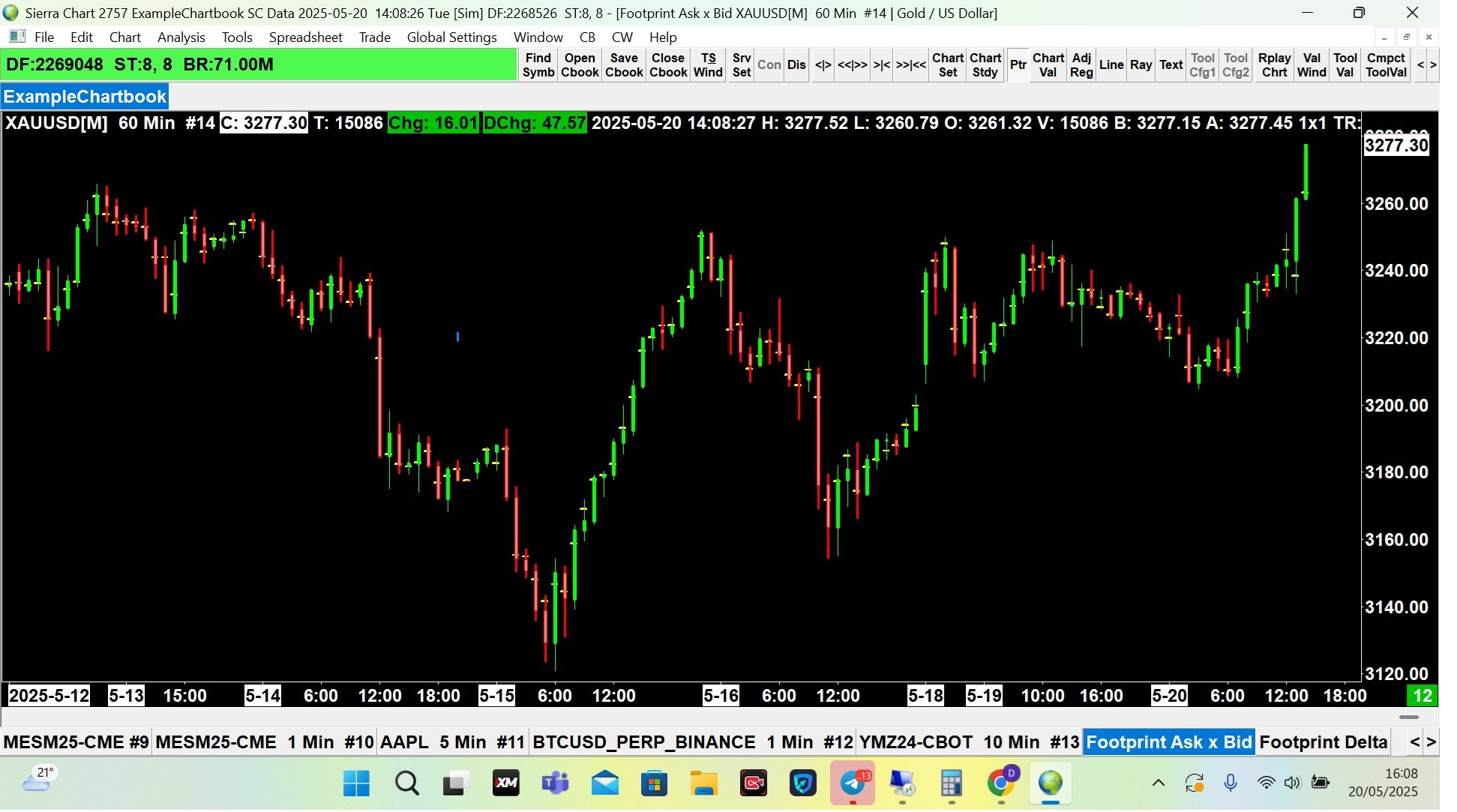Show hidden system tray icons
Viewport: 1457px width, 812px height.
[x=1159, y=784]
